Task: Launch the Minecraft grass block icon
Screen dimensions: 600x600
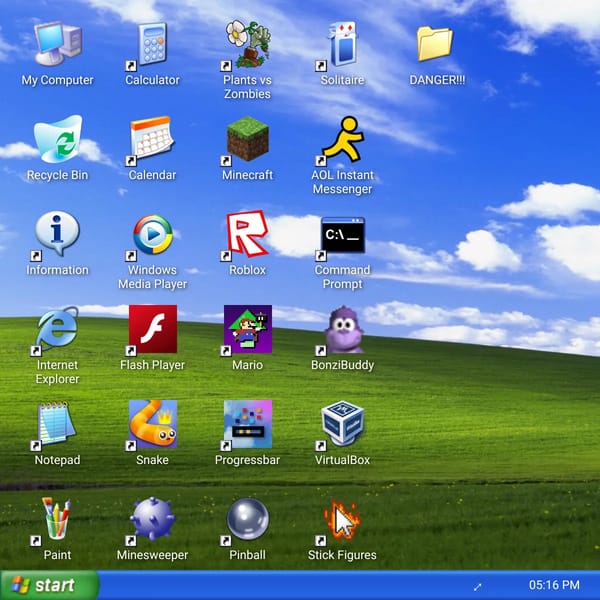Action: [248, 139]
